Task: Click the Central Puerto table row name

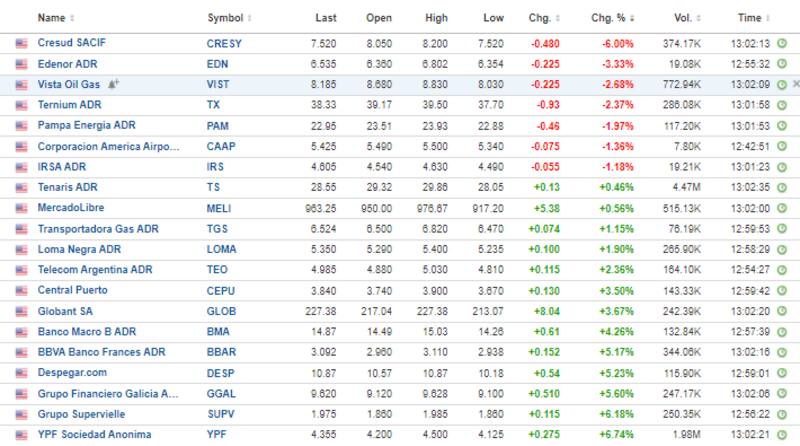Action: click(x=72, y=290)
